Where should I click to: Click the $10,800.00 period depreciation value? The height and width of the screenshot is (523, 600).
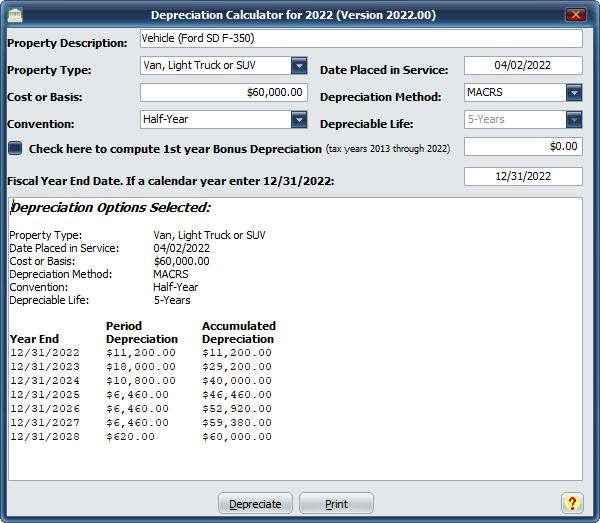[141, 381]
